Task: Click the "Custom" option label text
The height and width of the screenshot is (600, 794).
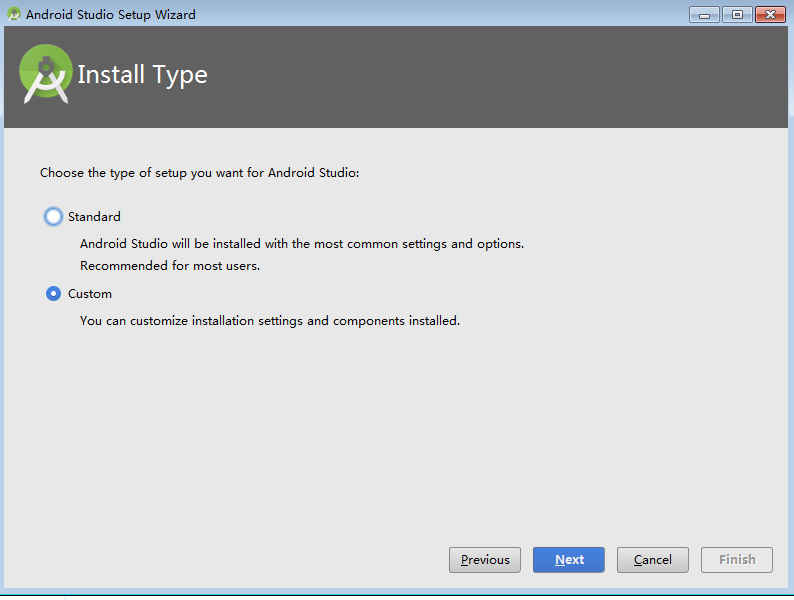Action: tap(90, 294)
